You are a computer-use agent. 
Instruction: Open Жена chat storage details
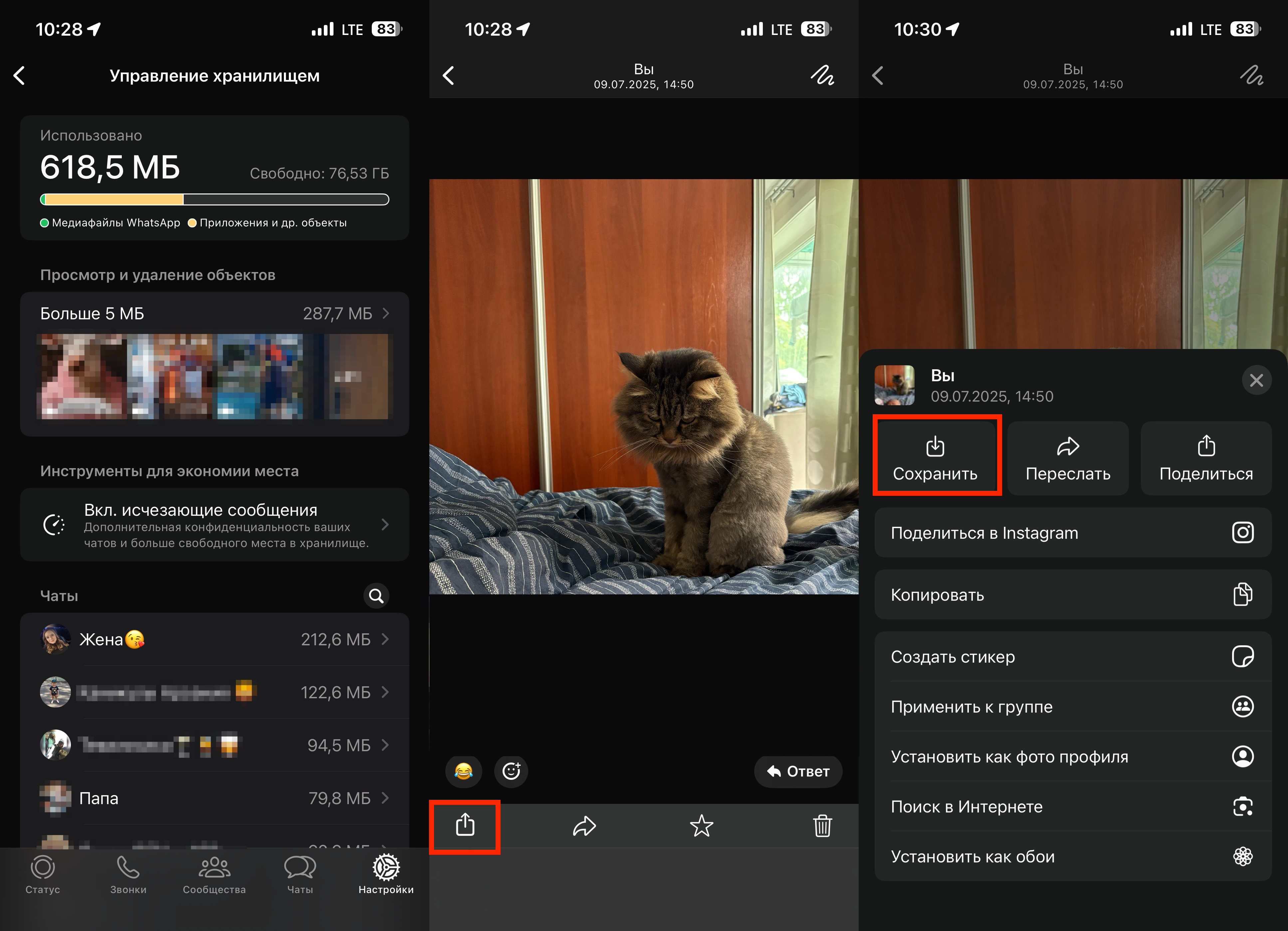215,640
